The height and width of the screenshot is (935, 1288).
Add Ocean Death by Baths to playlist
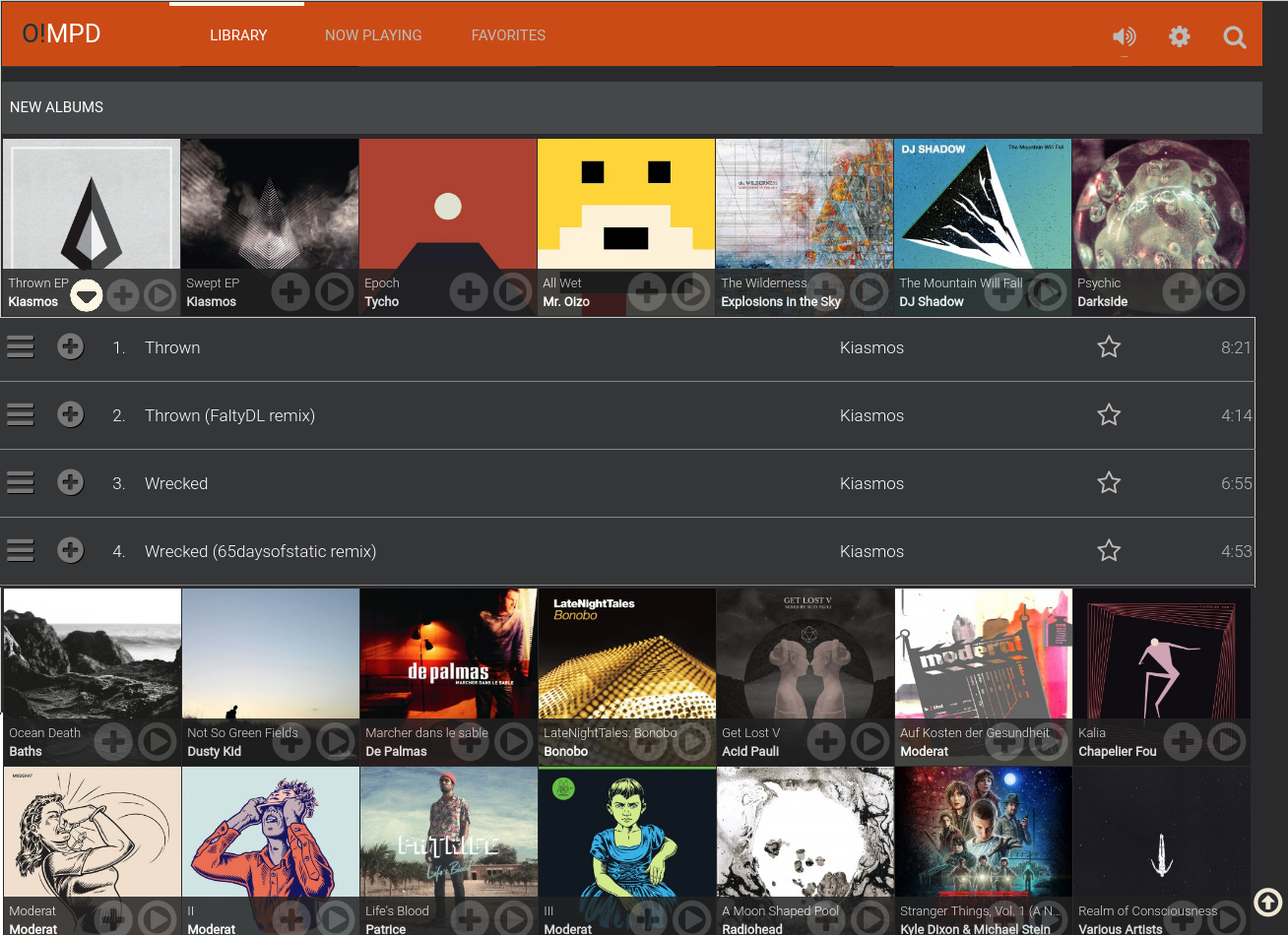point(113,742)
